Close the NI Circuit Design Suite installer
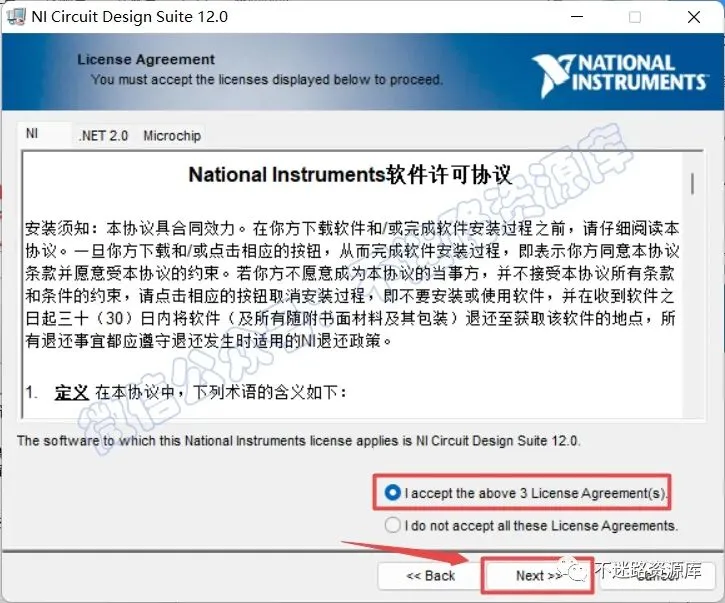This screenshot has width=725, height=603. [x=694, y=17]
